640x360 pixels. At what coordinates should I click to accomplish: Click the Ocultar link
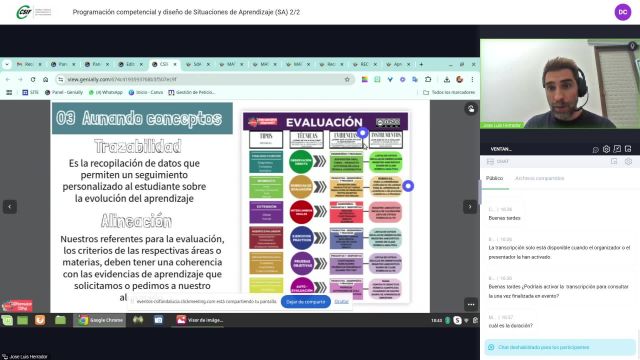tap(341, 302)
